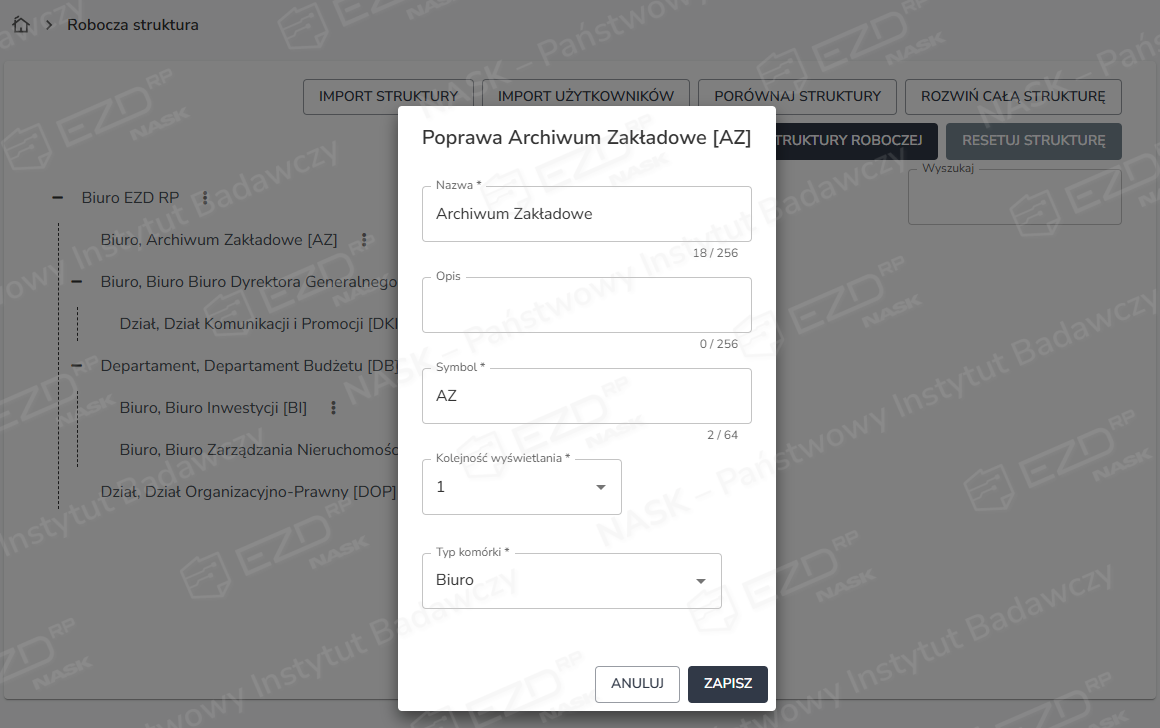Click the home icon in breadcrumb
The width and height of the screenshot is (1160, 728).
coord(21,25)
